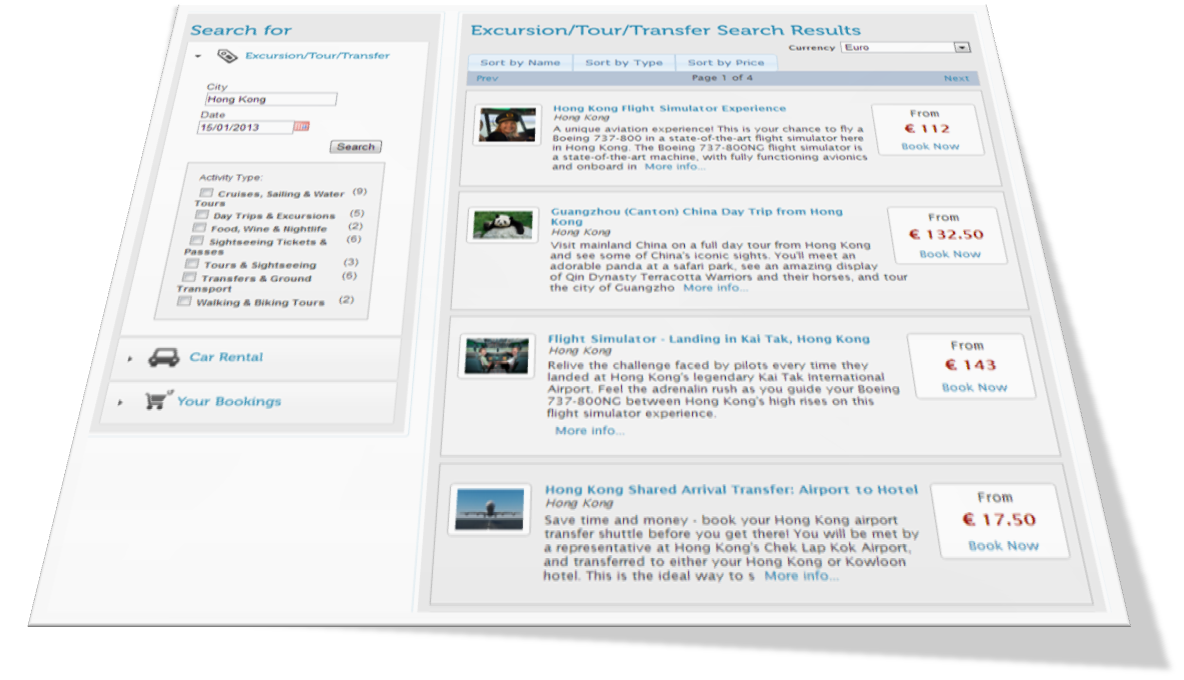This screenshot has height=680, width=1184.
Task: Expand the Car Rental section arrow
Action: 129,357
